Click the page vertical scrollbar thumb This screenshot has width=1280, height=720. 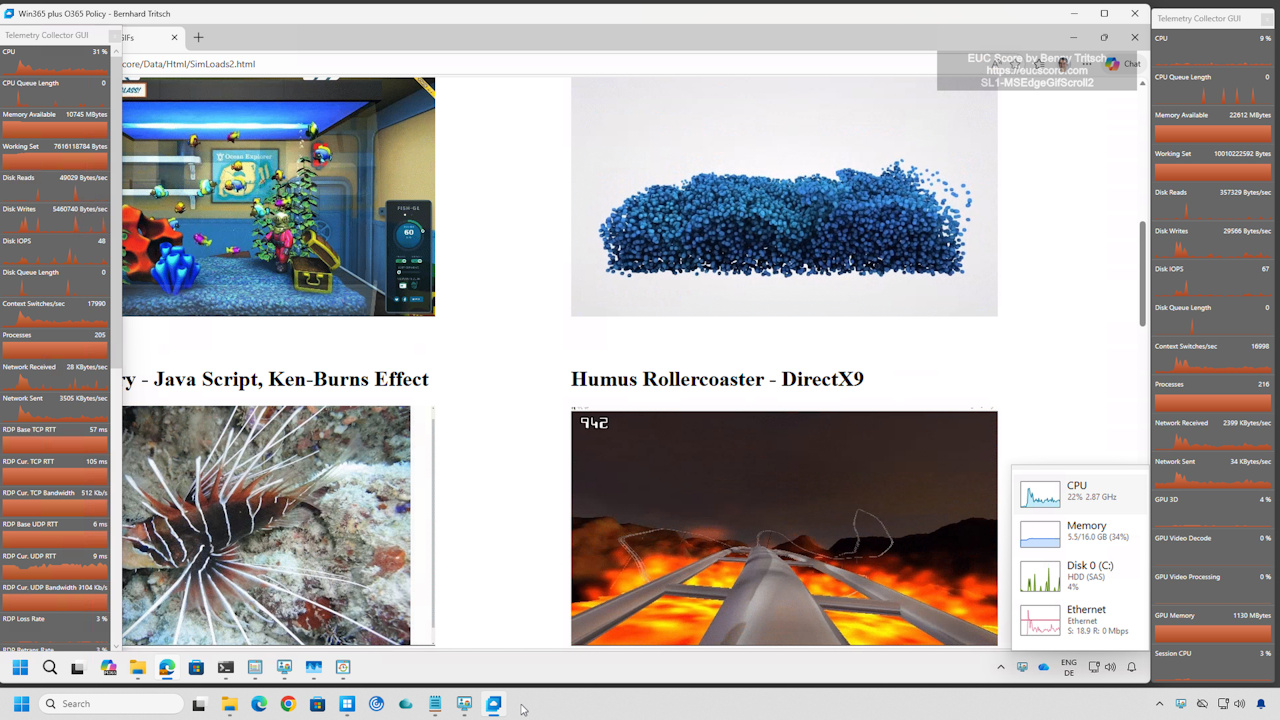pyautogui.click(x=1143, y=272)
